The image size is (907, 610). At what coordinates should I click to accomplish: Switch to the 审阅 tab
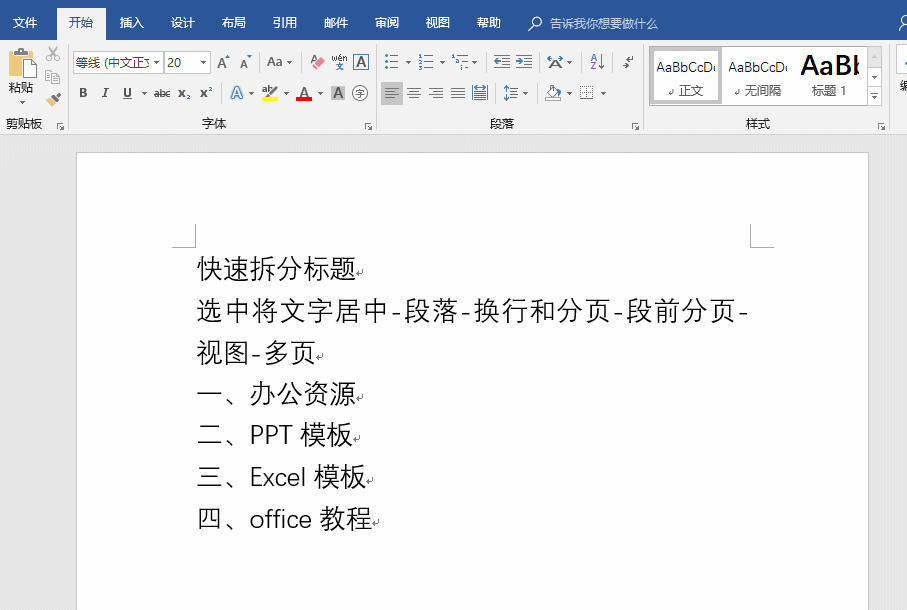click(386, 23)
